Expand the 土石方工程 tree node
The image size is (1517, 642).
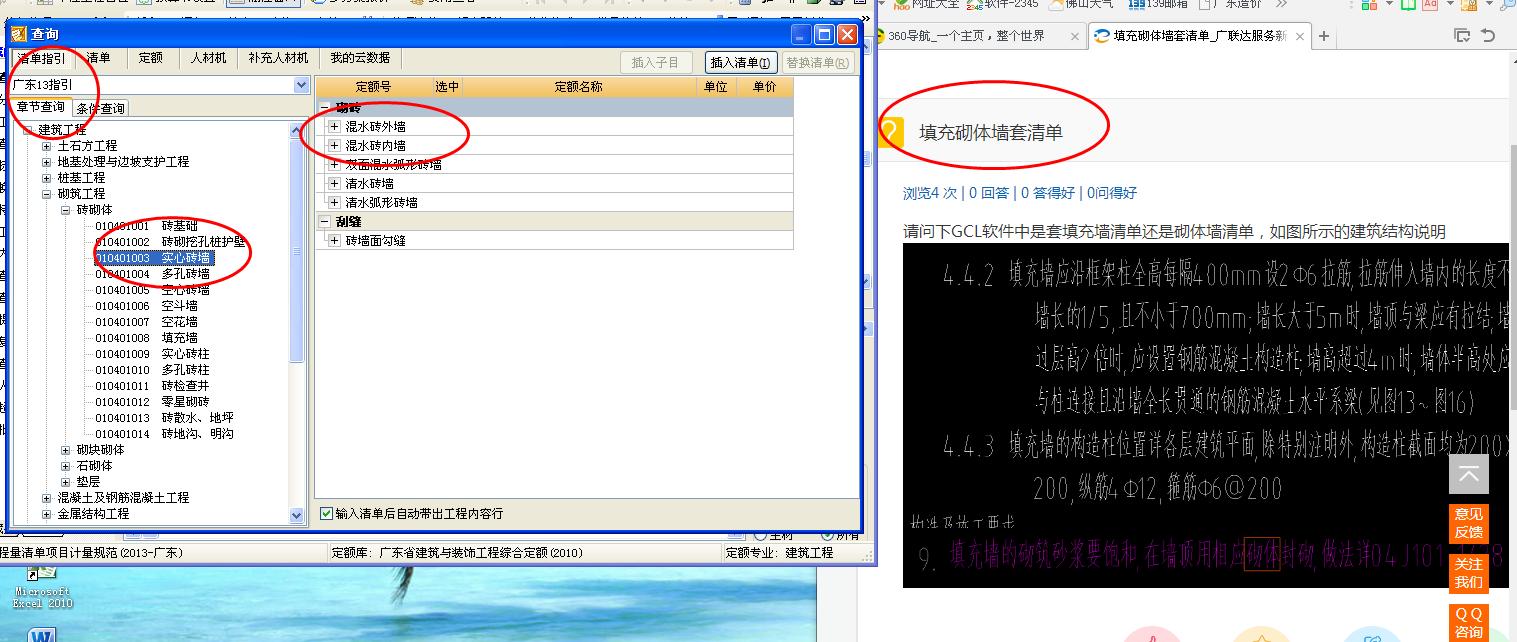pos(47,146)
